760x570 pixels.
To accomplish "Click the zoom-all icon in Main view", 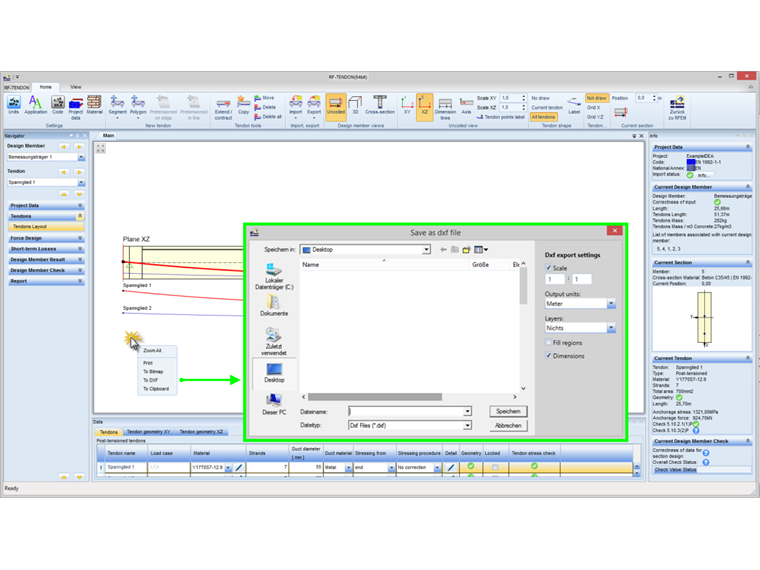I will click(100, 149).
